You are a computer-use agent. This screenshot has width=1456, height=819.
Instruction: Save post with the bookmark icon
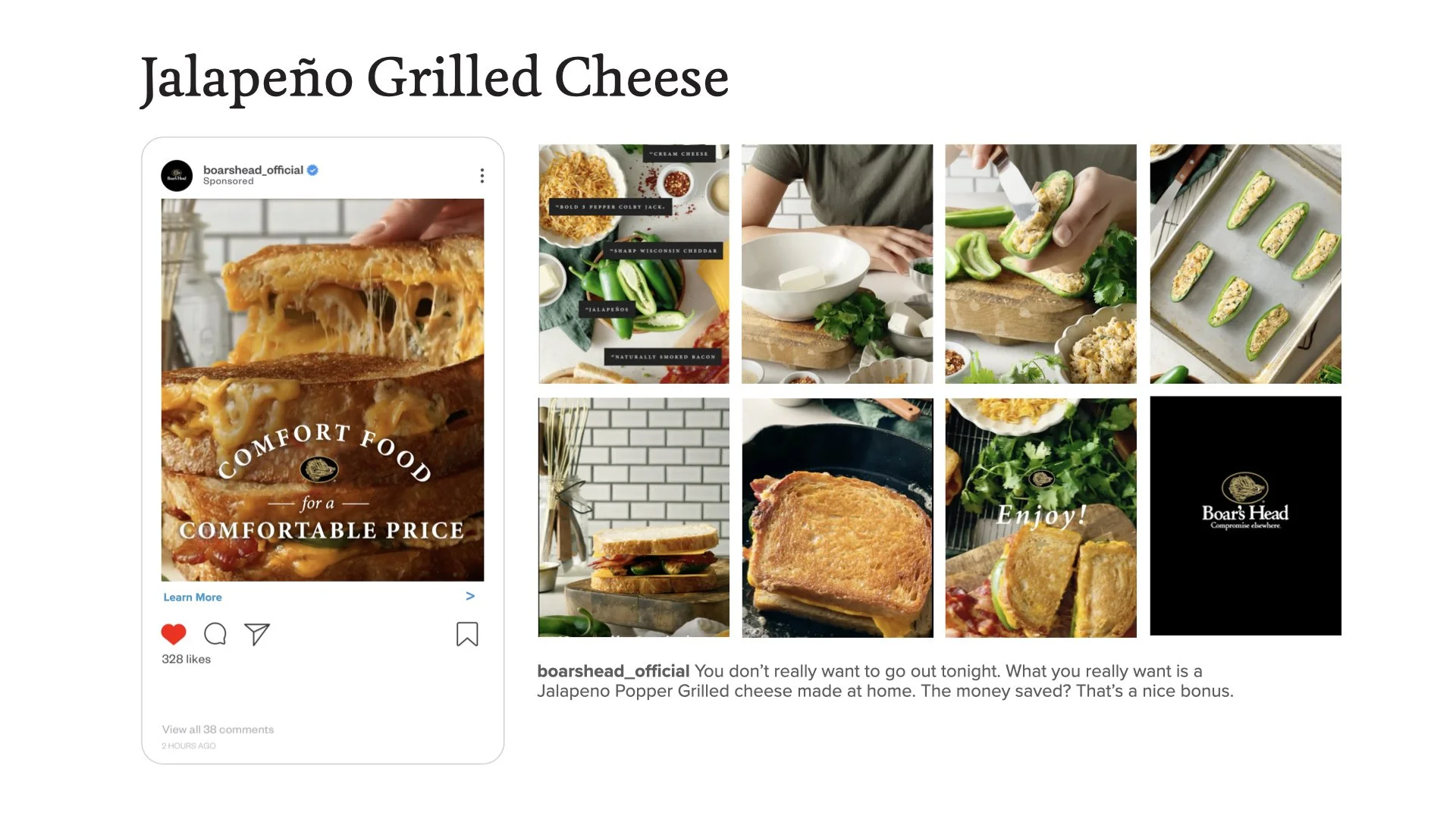pyautogui.click(x=467, y=634)
